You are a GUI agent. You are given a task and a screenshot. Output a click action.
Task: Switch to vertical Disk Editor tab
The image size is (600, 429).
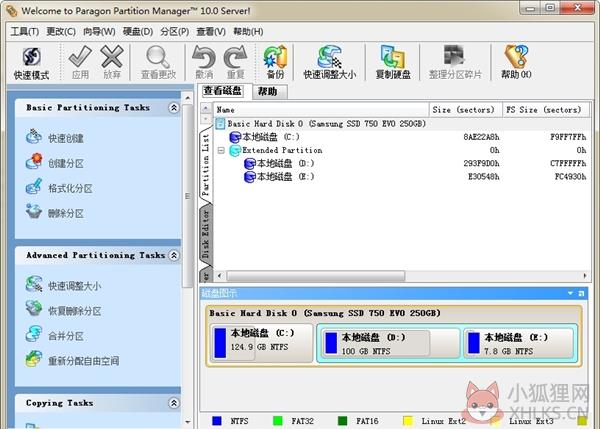(206, 233)
